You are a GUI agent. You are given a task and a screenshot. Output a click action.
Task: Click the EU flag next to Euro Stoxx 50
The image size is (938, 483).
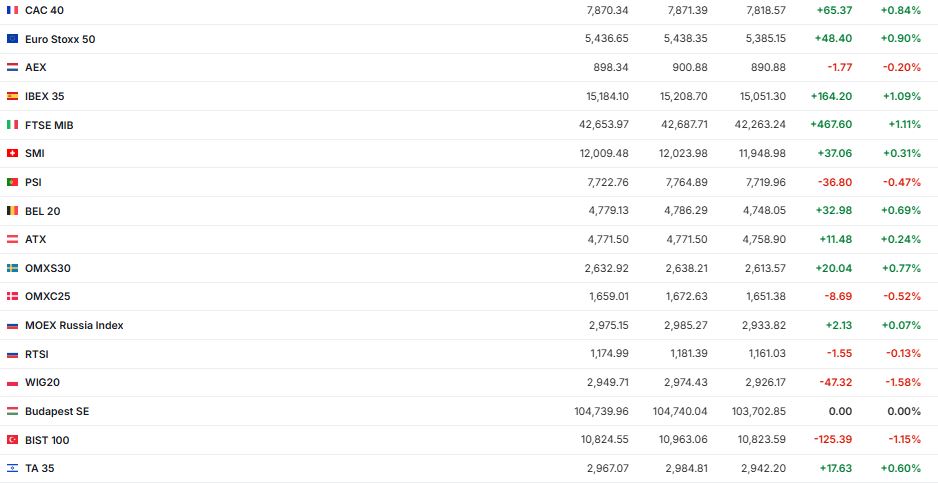coord(12,39)
